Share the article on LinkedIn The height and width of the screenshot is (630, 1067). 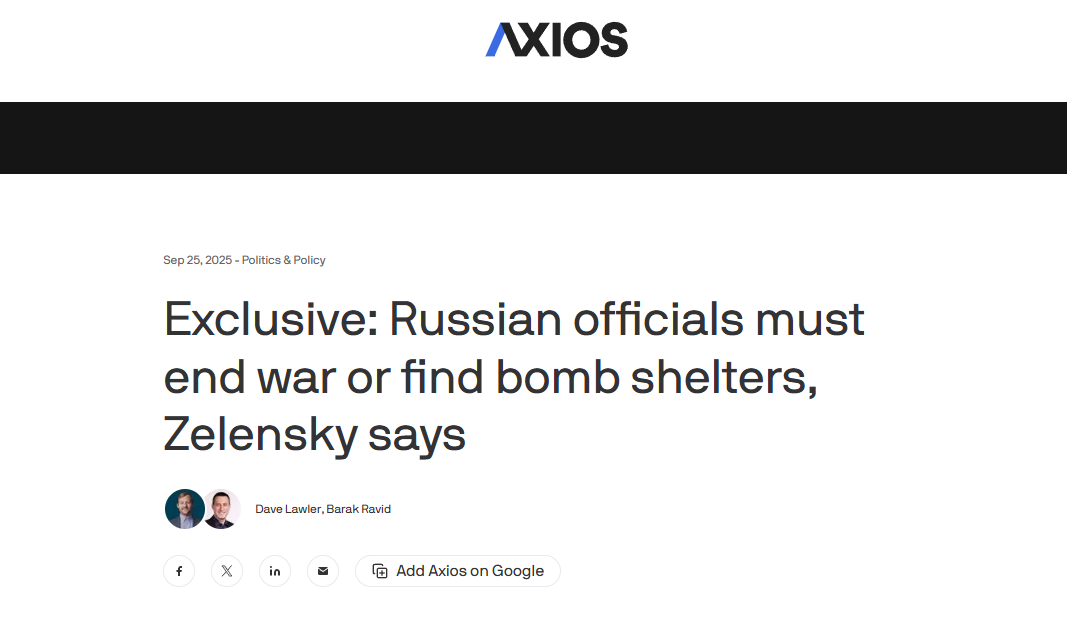[275, 571]
